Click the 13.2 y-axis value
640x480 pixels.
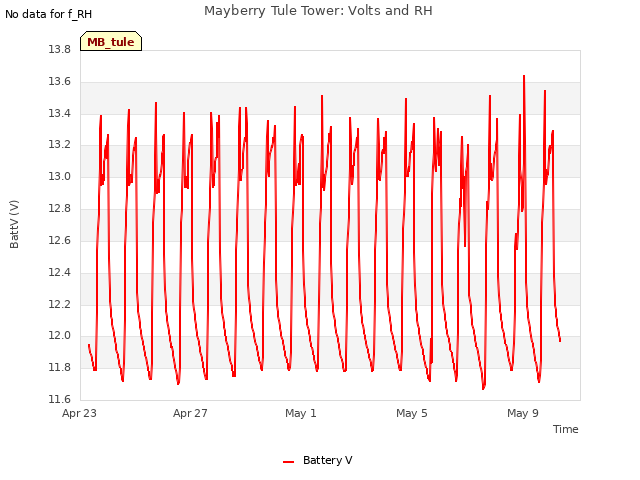pyautogui.click(x=60, y=145)
